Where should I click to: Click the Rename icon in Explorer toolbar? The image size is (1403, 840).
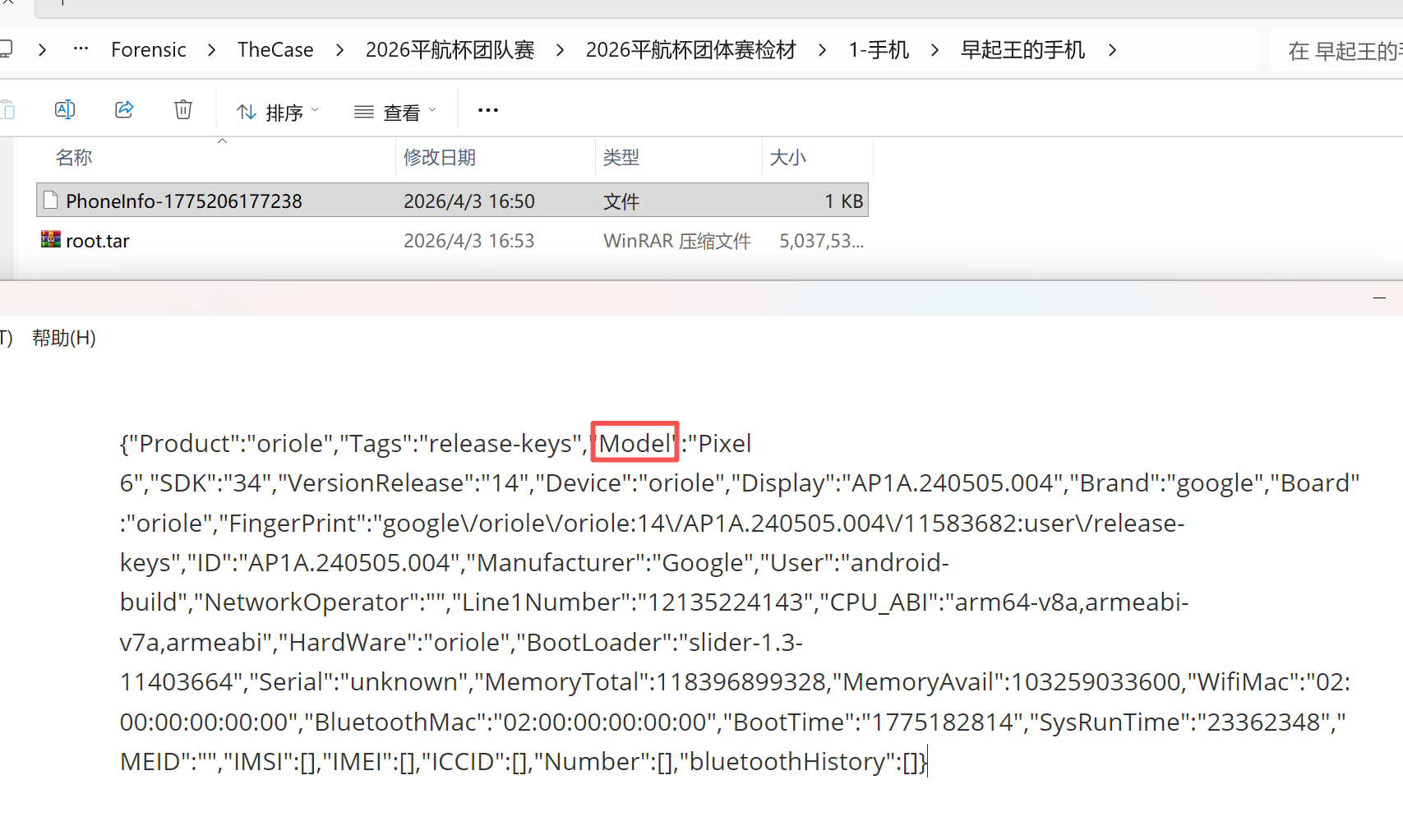pos(65,110)
